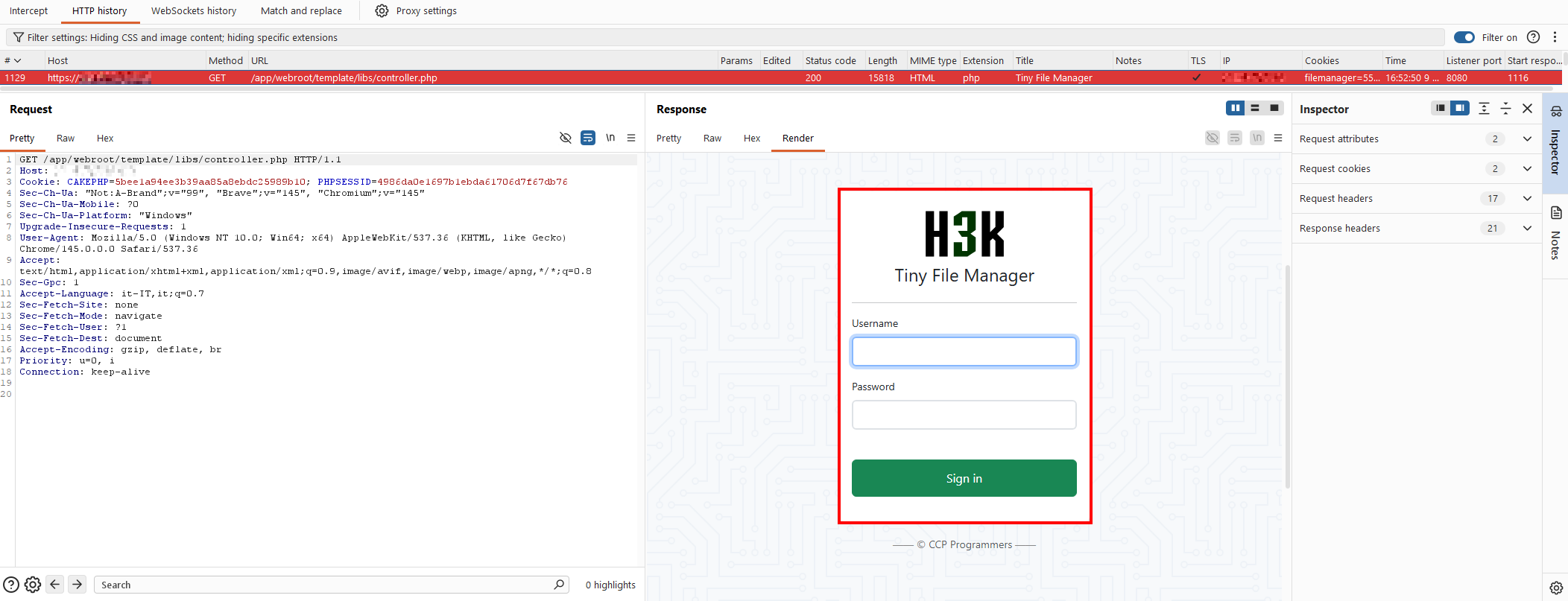Toggle show non-printable characters \n in Request

tap(610, 138)
